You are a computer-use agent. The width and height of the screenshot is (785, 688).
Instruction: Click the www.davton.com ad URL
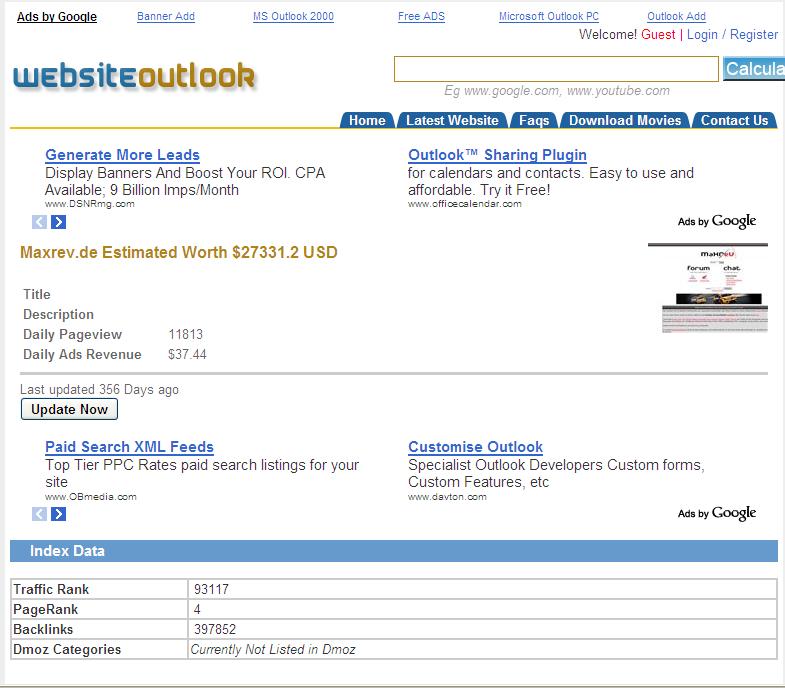pyautogui.click(x=447, y=497)
